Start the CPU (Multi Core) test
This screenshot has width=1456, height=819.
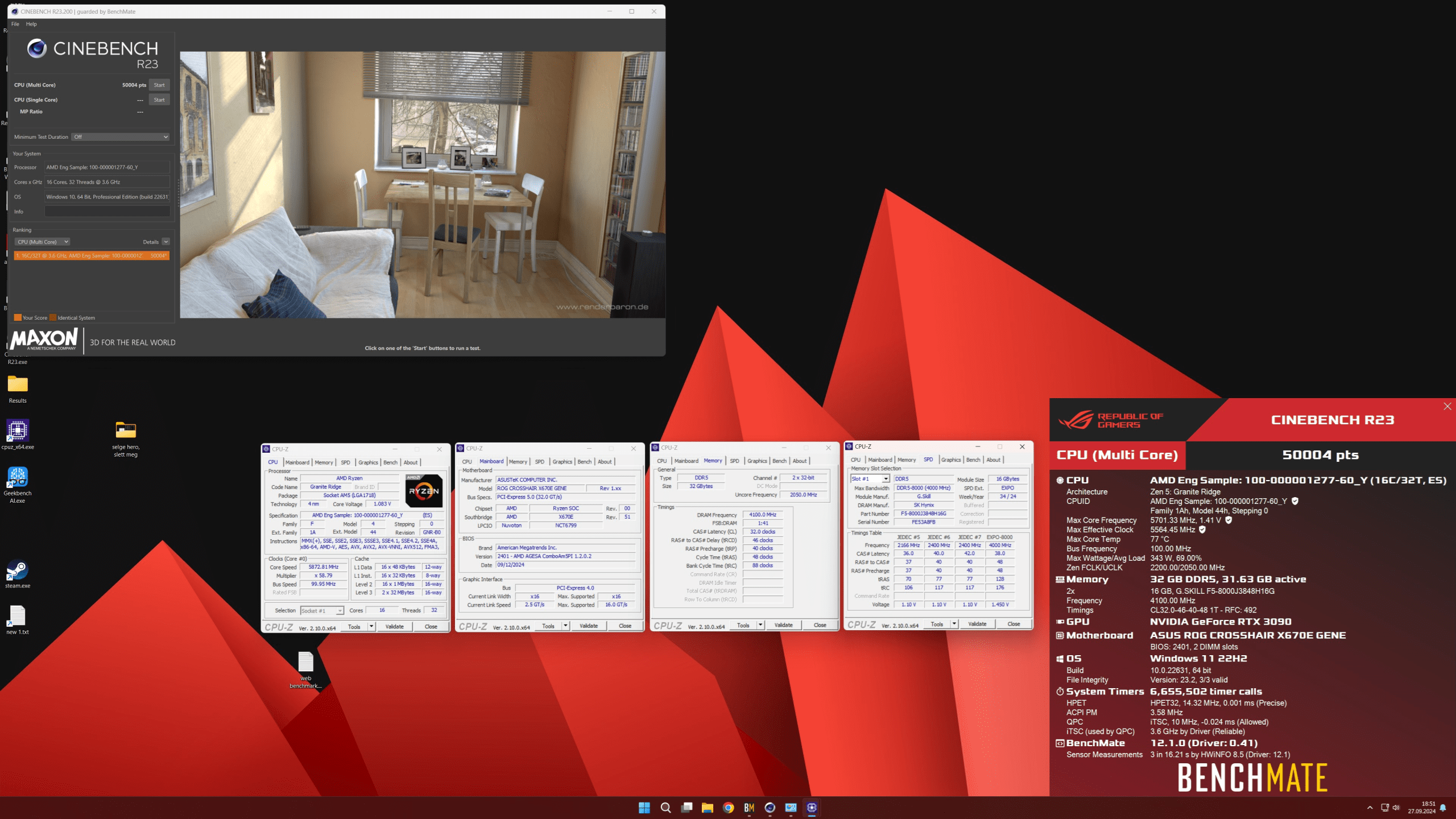pyautogui.click(x=159, y=85)
